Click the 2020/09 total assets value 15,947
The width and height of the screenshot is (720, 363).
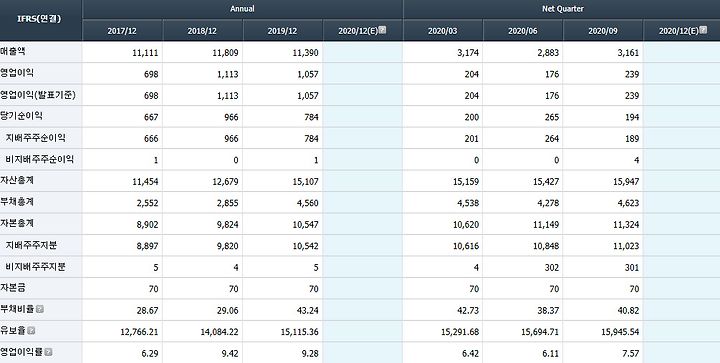pyautogui.click(x=626, y=182)
